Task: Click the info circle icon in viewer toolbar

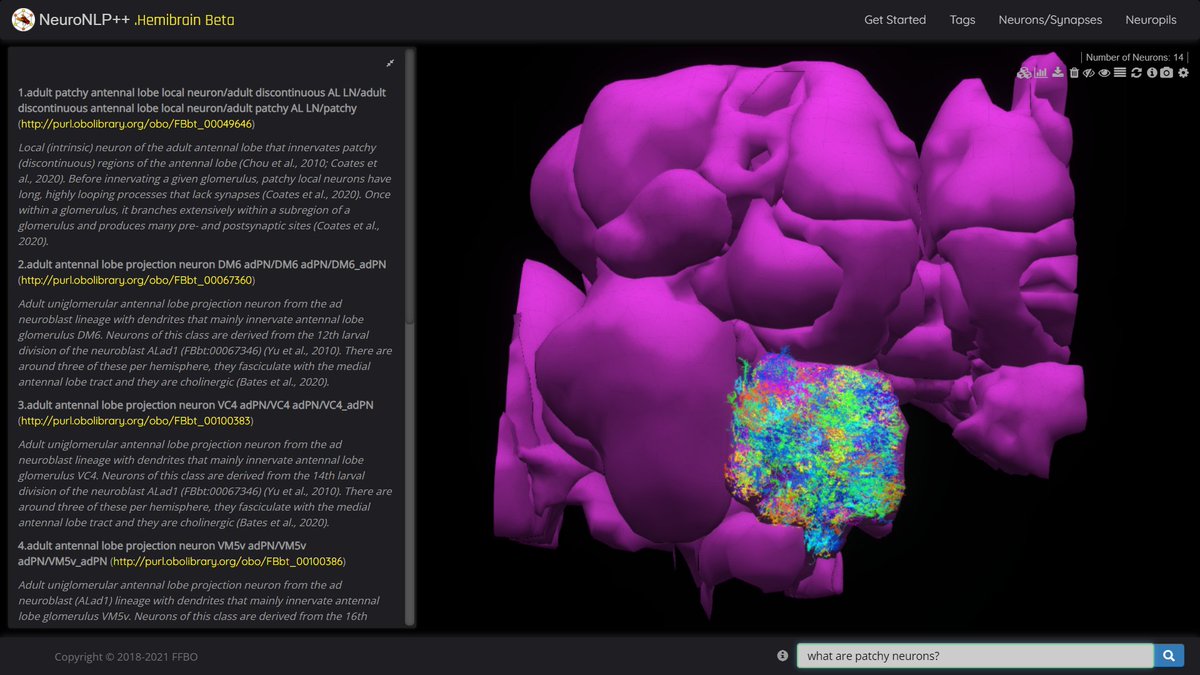Action: pos(1152,73)
